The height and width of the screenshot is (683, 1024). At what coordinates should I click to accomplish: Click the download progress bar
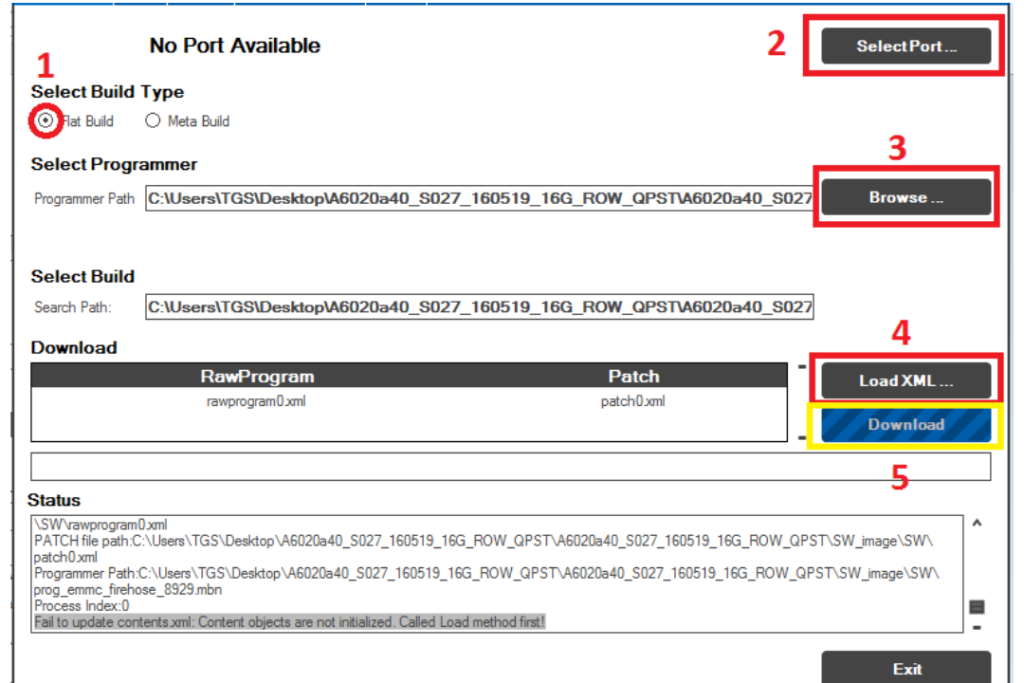pyautogui.click(x=511, y=467)
